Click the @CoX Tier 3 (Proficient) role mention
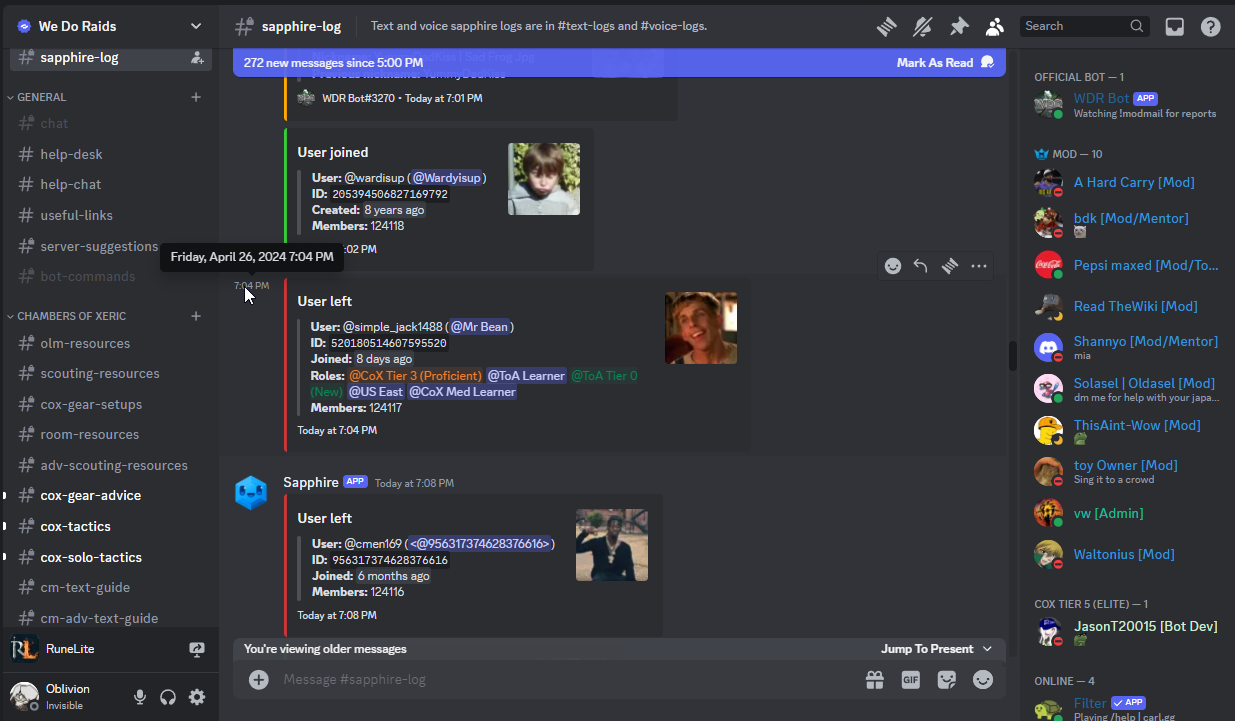 (x=414, y=376)
